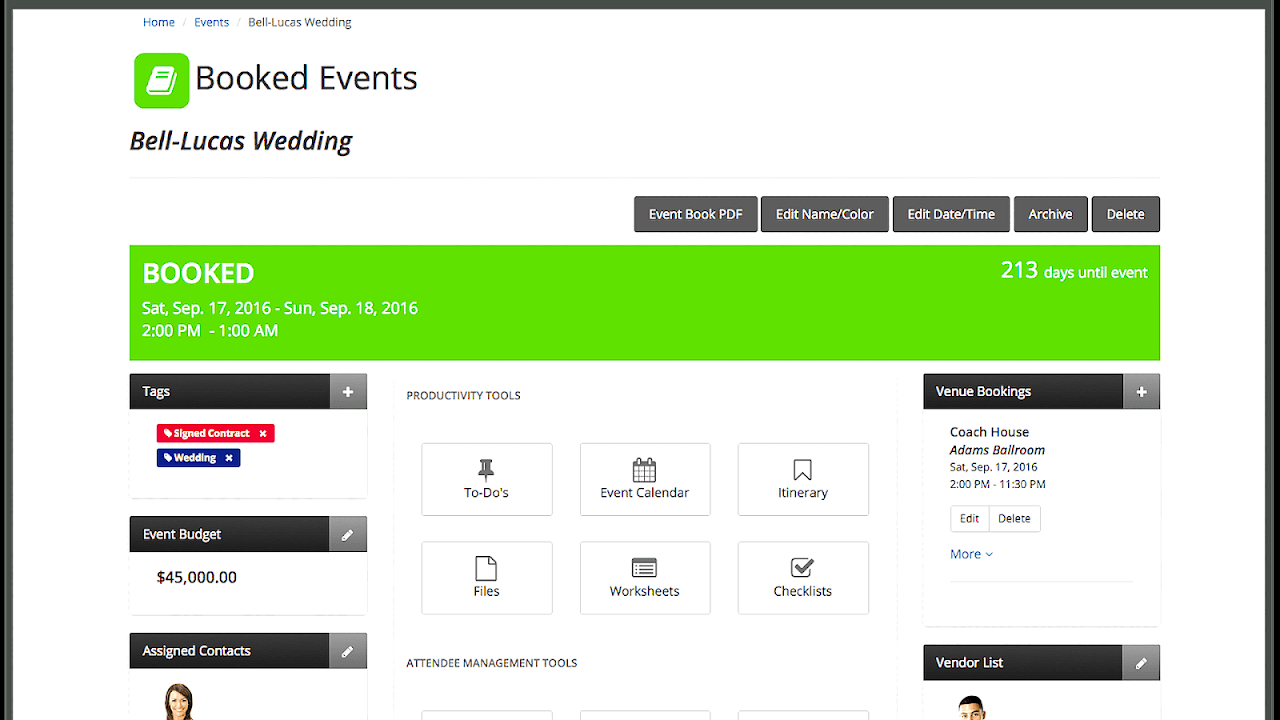Open the To-Do's tool

[487, 480]
